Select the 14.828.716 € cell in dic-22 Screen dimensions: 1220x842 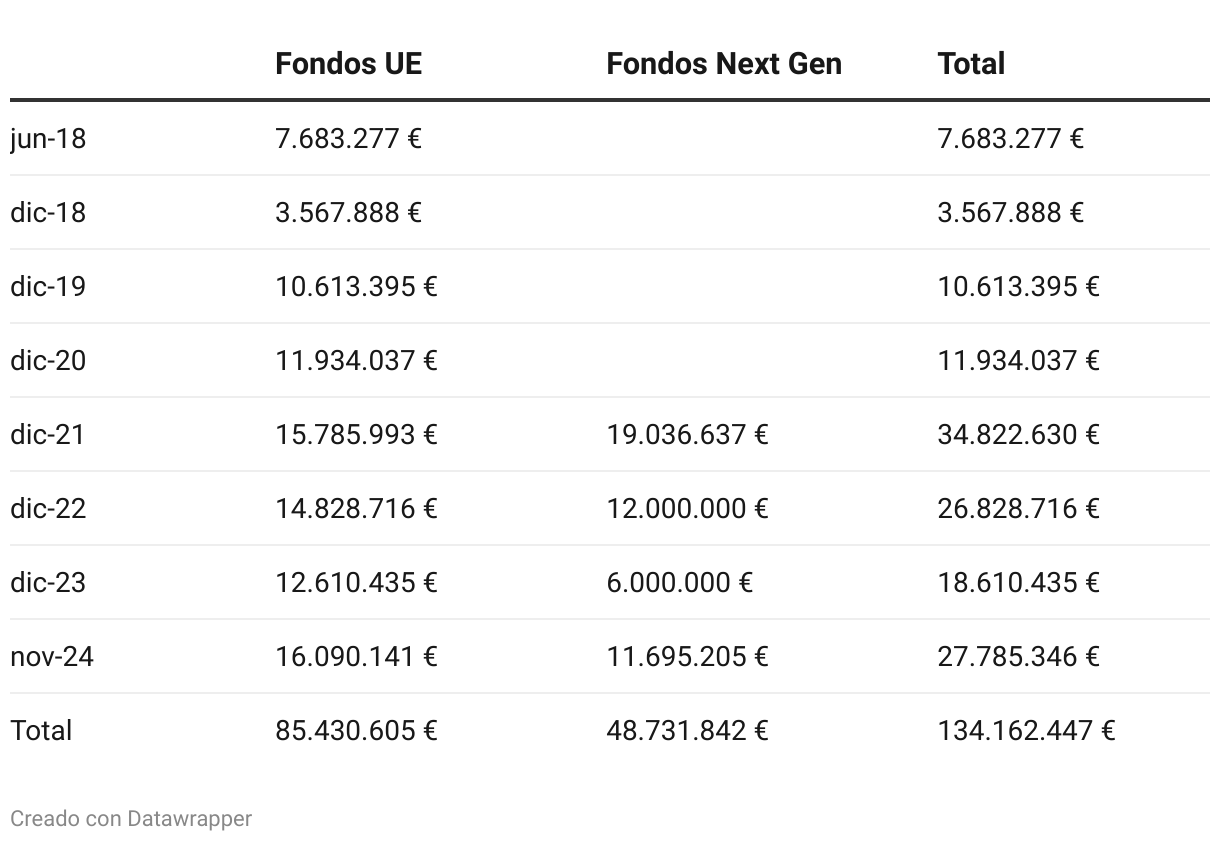[x=356, y=508]
